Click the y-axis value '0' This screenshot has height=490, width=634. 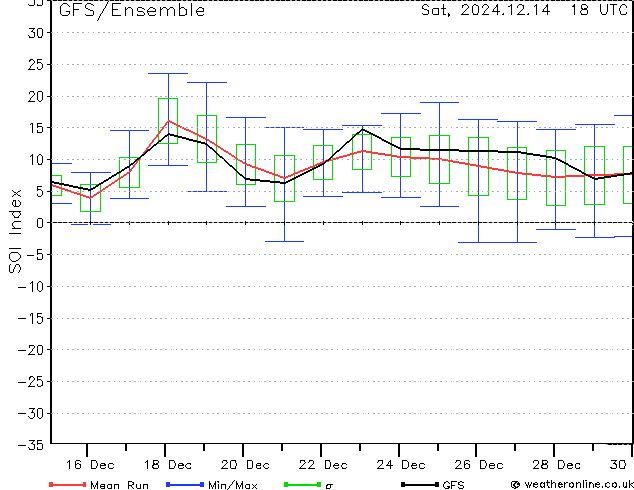(40, 223)
